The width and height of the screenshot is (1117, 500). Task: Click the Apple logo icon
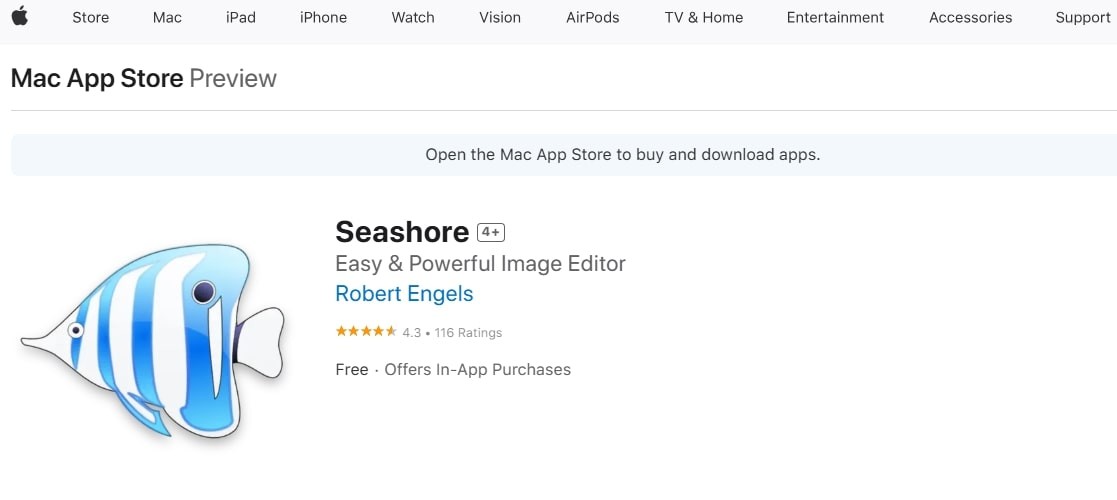click(x=20, y=16)
